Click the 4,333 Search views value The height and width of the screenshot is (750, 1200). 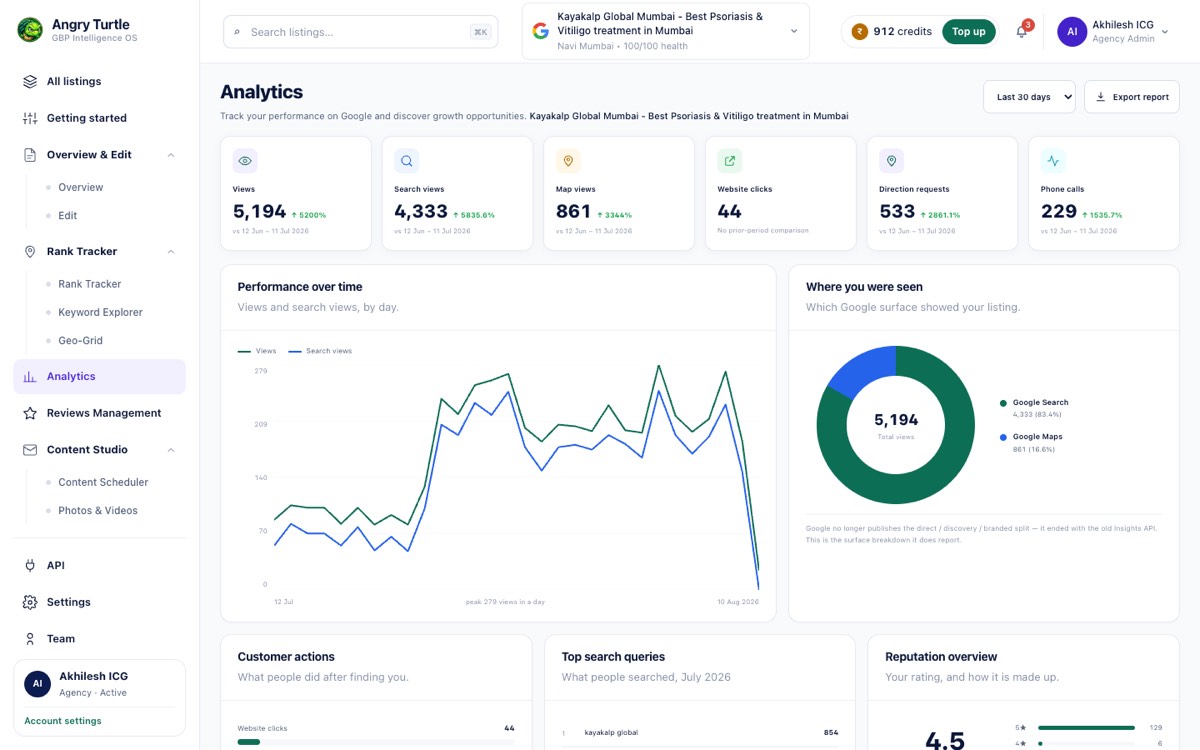(421, 211)
